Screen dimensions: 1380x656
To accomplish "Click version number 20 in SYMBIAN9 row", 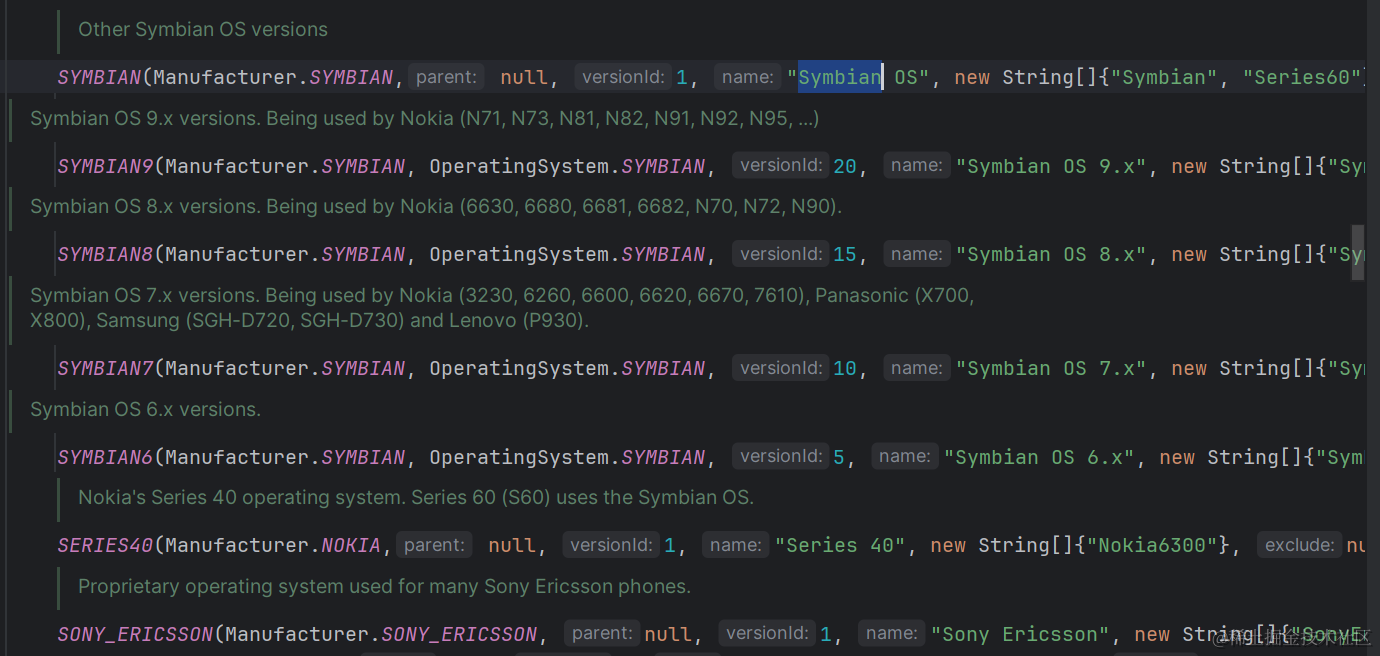I will pos(845,166).
